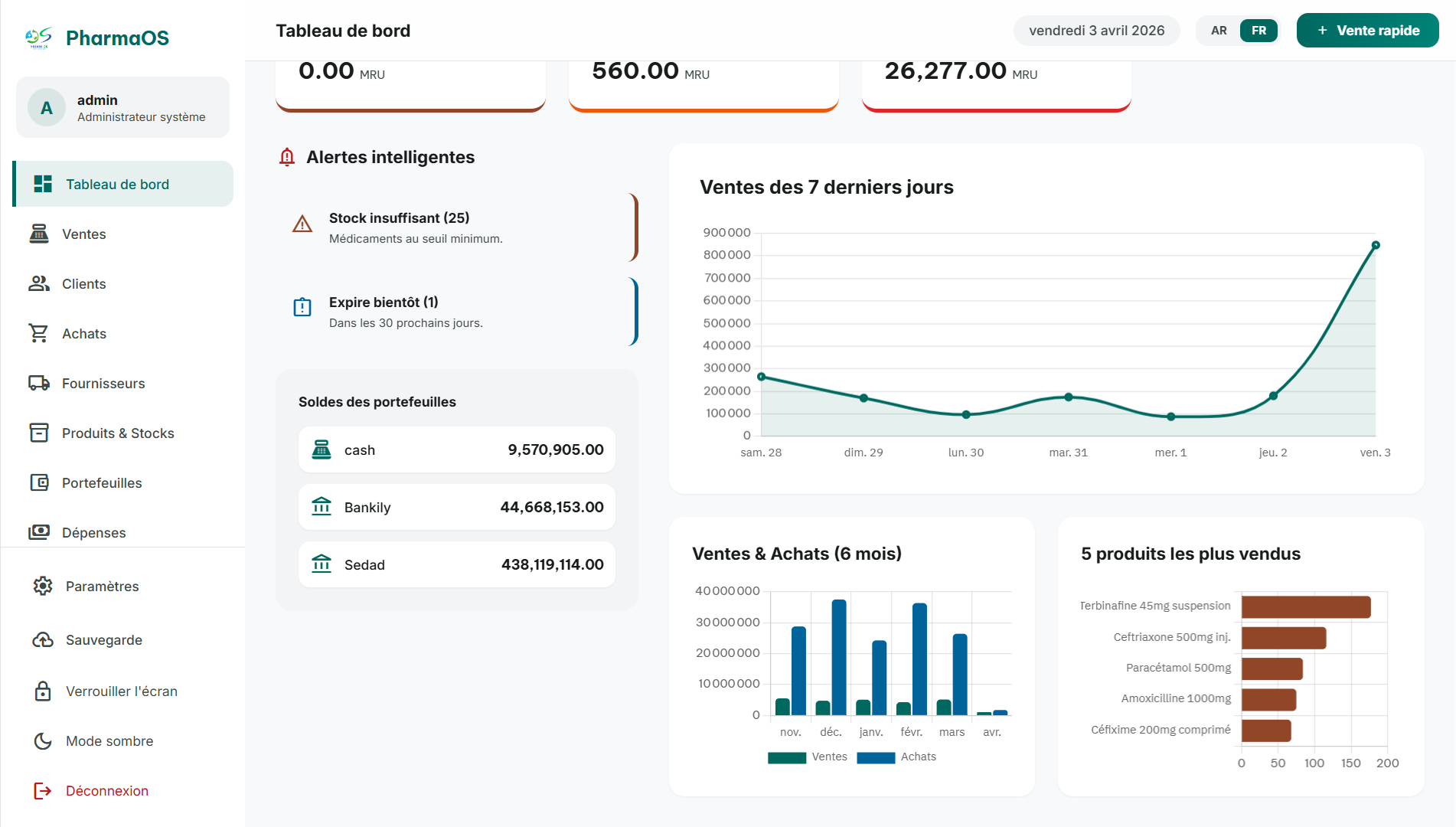Screen dimensions: 1456x827
Task: Click the cash register icon beside Ventes
Action: coord(39,234)
